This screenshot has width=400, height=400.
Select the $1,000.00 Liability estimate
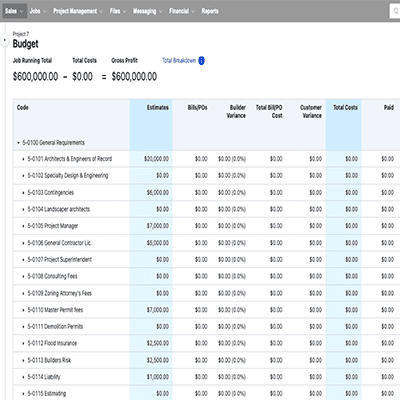click(x=158, y=377)
